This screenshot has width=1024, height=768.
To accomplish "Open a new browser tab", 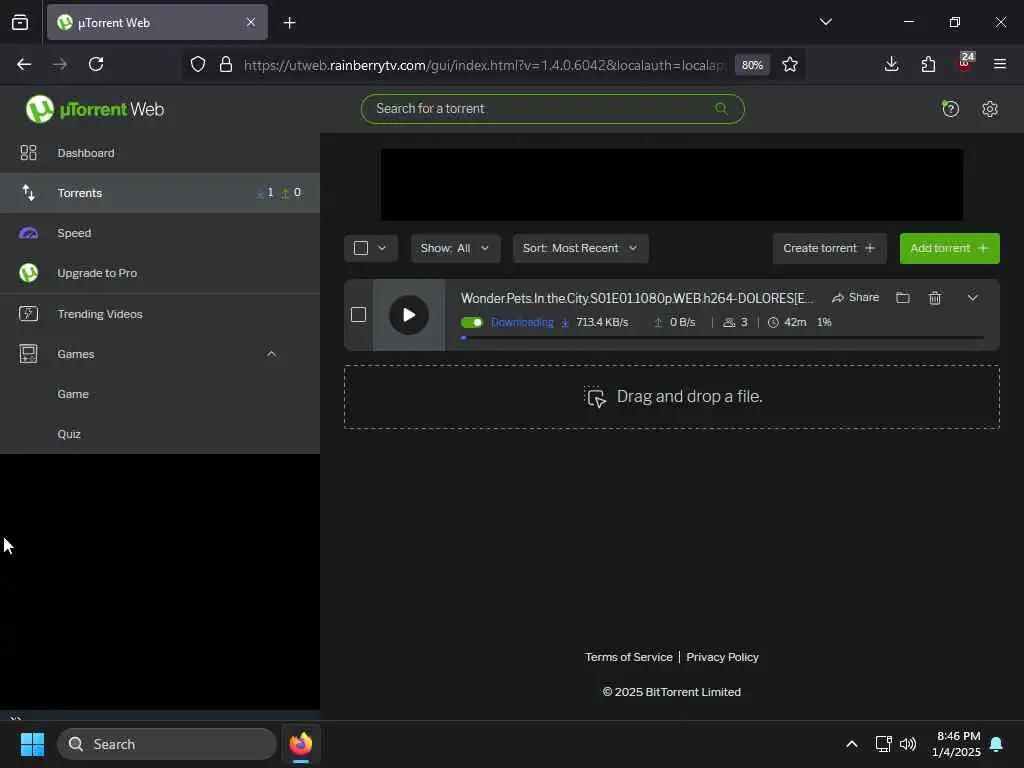I will pos(289,23).
